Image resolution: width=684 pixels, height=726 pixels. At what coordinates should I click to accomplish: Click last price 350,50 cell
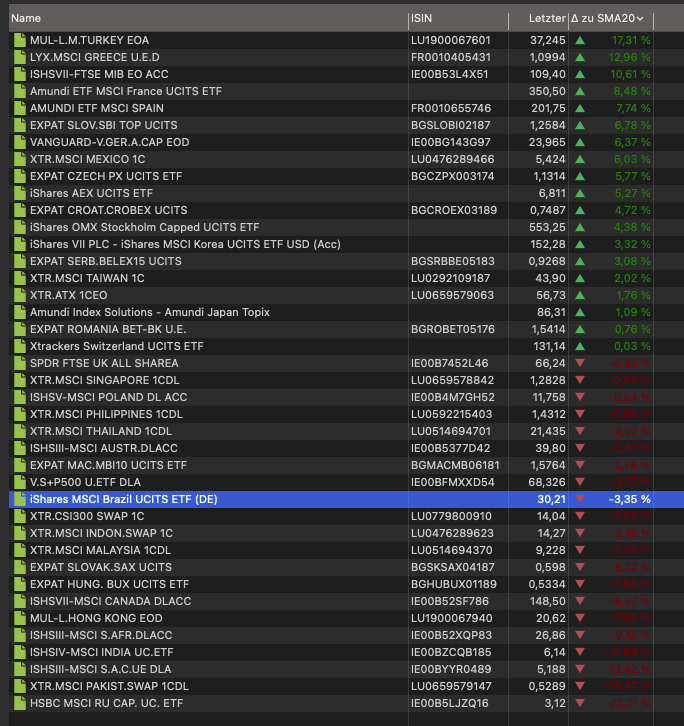click(547, 91)
